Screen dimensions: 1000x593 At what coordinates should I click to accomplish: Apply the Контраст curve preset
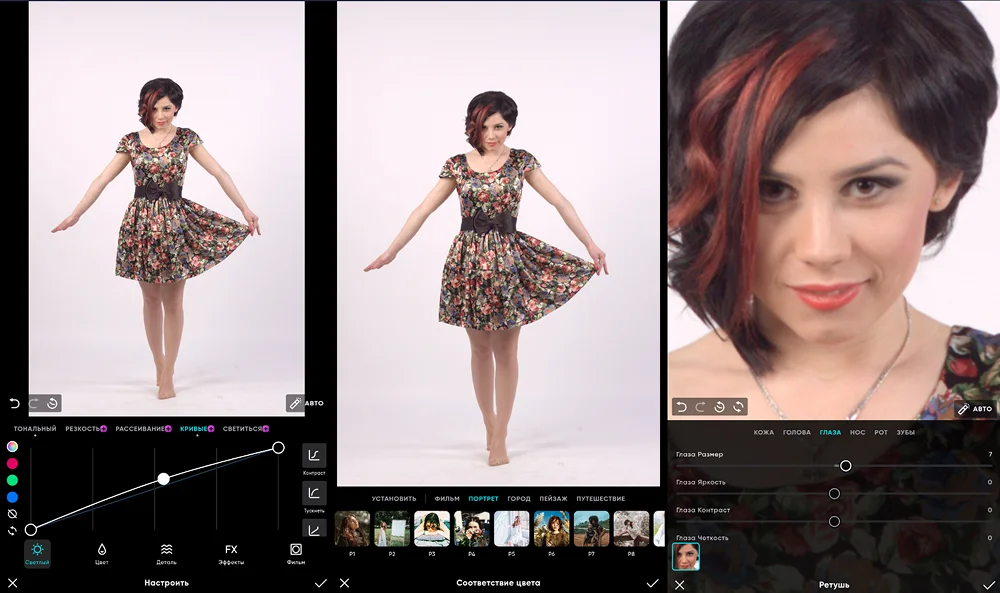coord(314,456)
